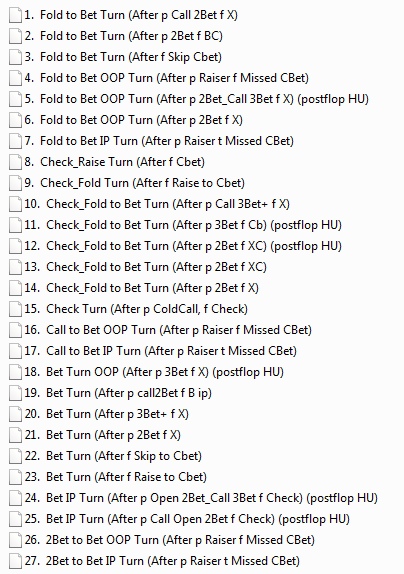The image size is (404, 574).
Task: Select file icon beside item 15
Action: click(x=15, y=310)
